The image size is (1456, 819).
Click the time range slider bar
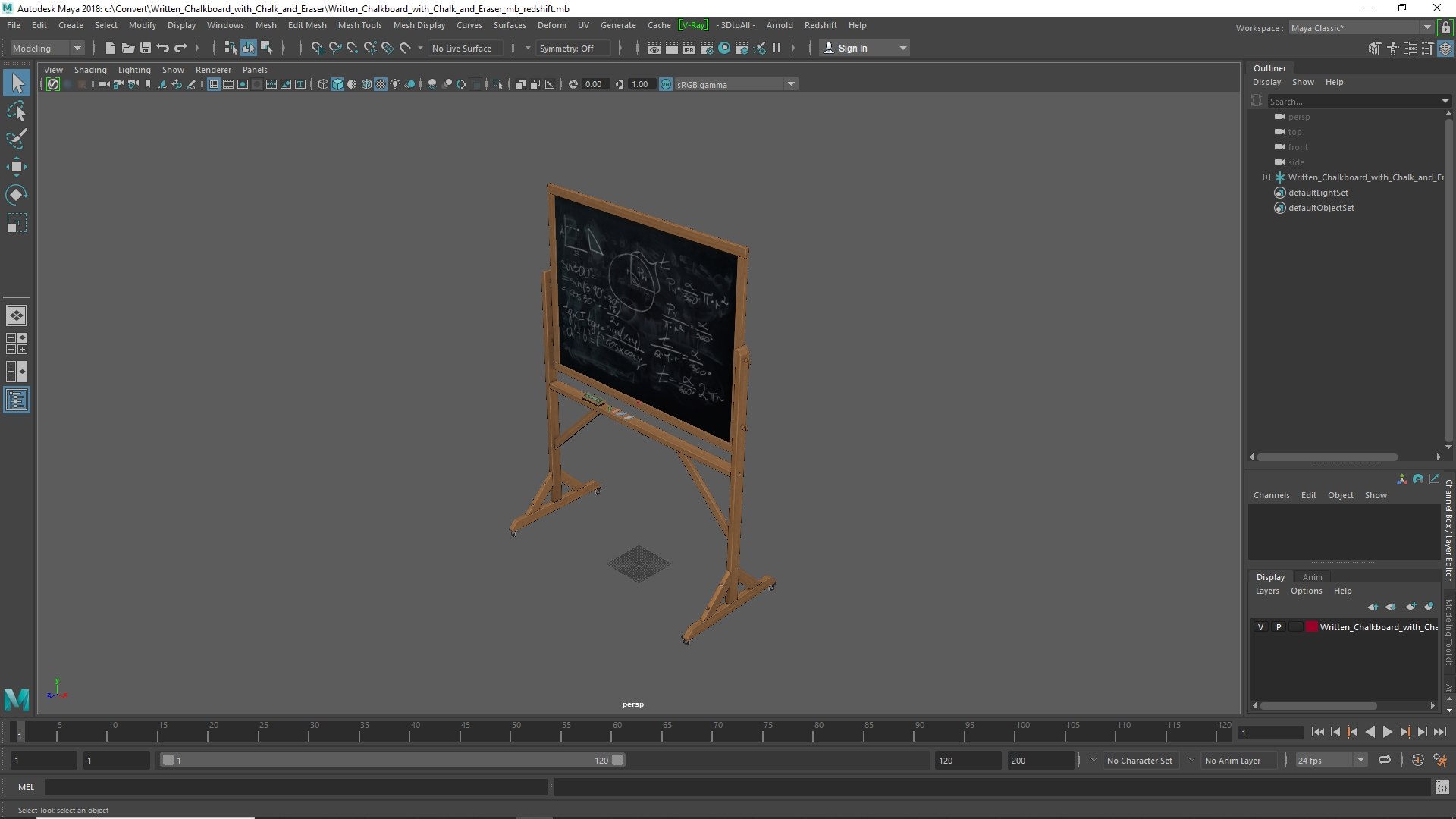pos(392,760)
